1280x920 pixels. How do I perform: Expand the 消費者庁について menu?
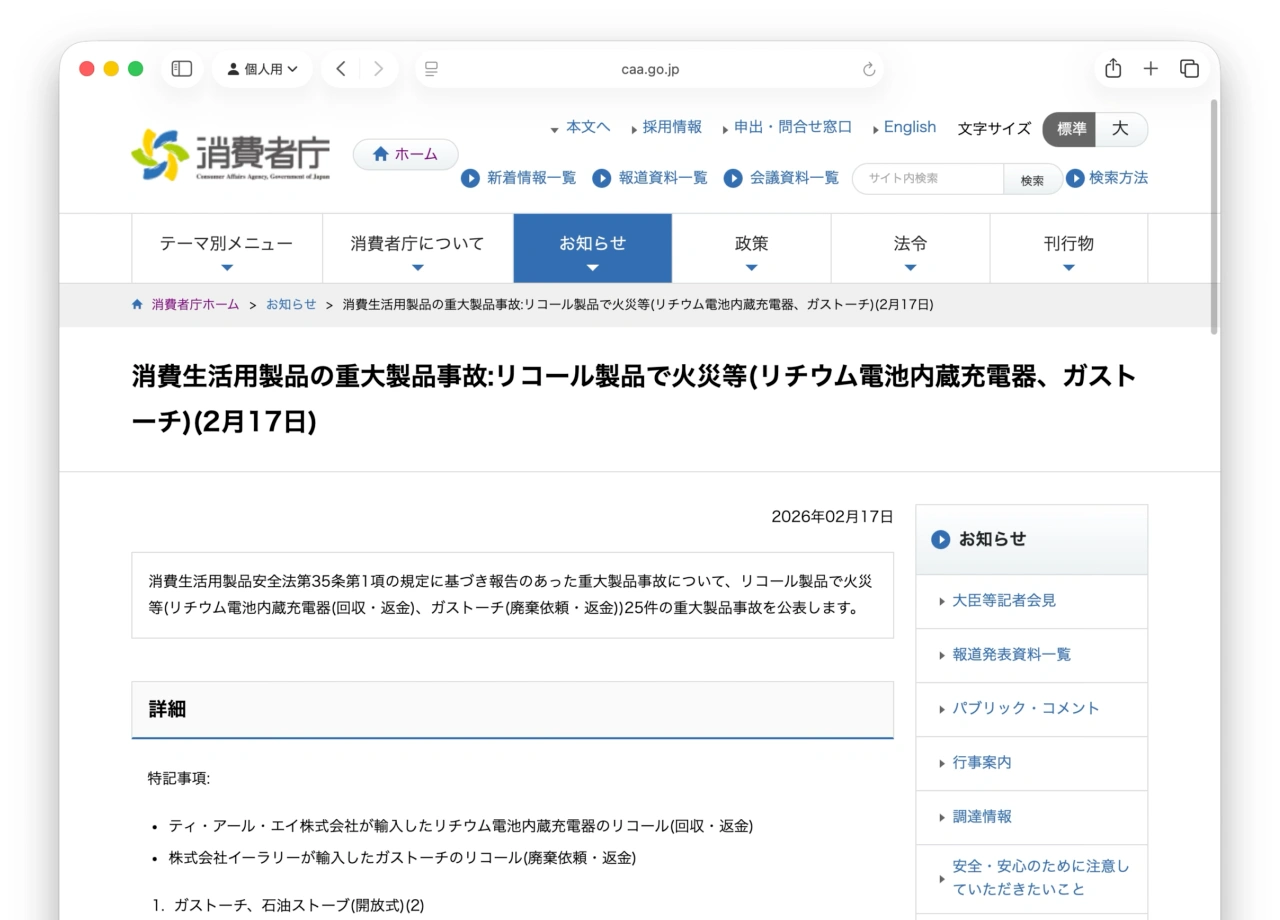click(x=417, y=248)
